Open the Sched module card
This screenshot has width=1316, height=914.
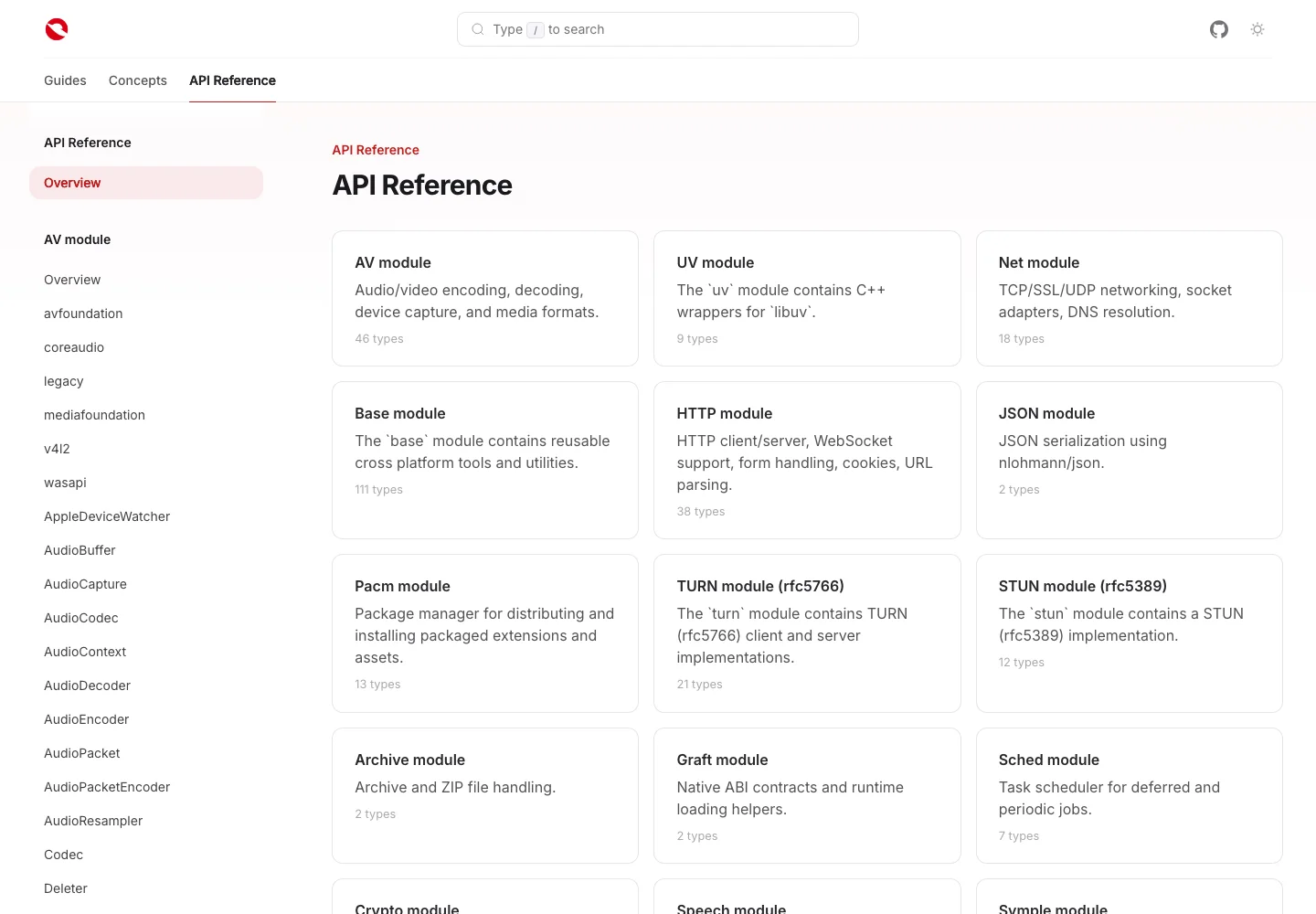click(x=1130, y=796)
